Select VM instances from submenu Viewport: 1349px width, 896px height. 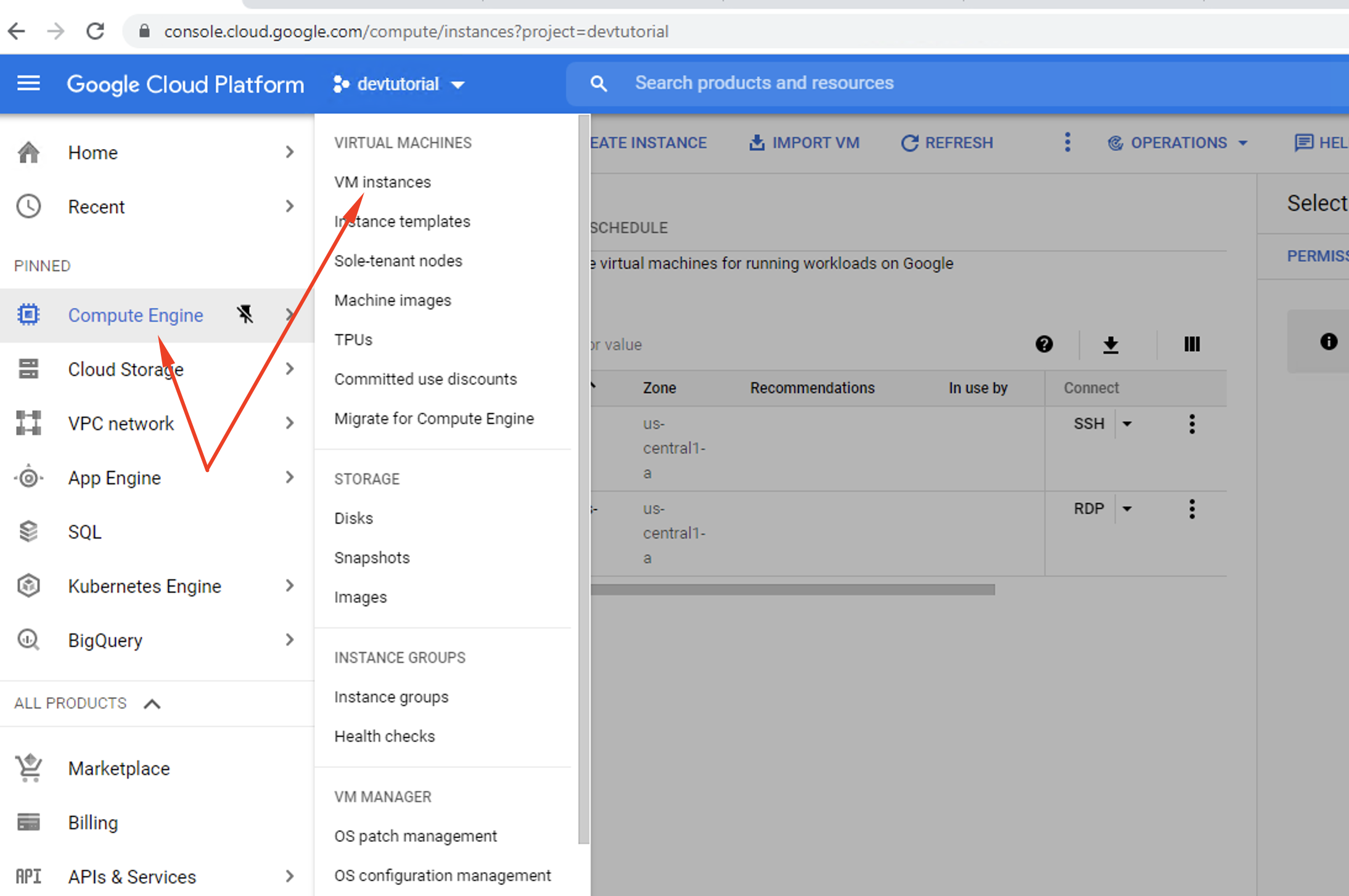382,182
